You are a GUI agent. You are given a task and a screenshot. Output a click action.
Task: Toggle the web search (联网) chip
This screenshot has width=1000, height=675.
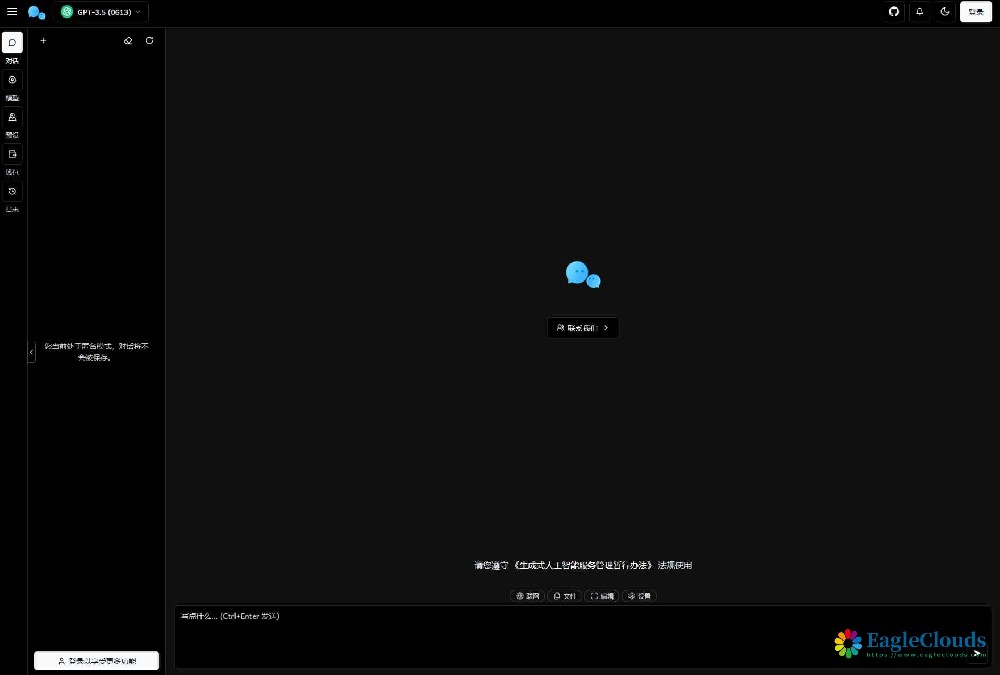(527, 596)
